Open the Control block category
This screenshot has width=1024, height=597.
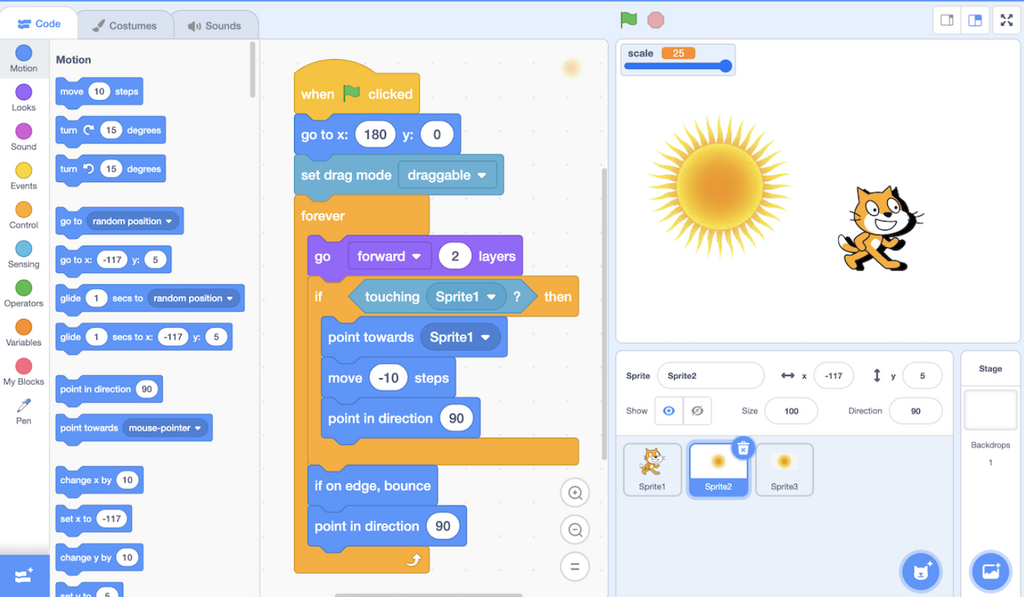(24, 216)
